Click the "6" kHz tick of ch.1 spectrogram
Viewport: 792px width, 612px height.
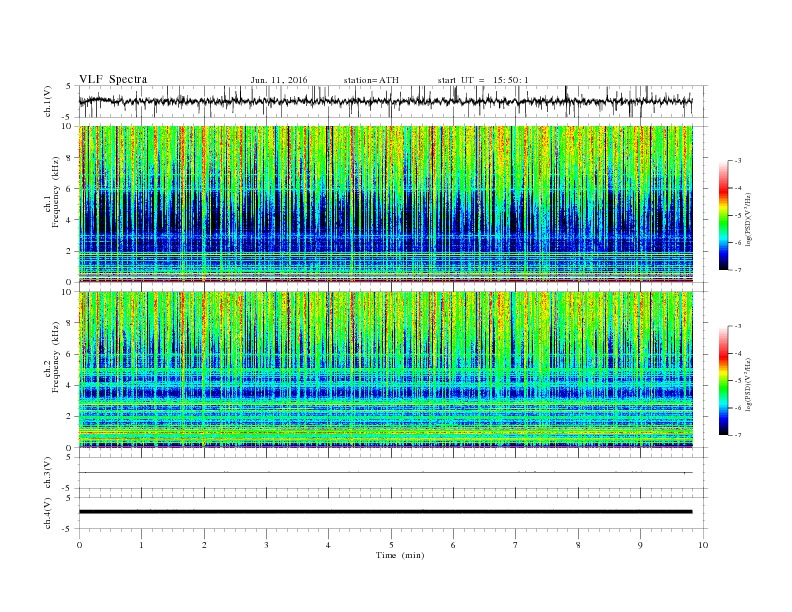tap(69, 189)
